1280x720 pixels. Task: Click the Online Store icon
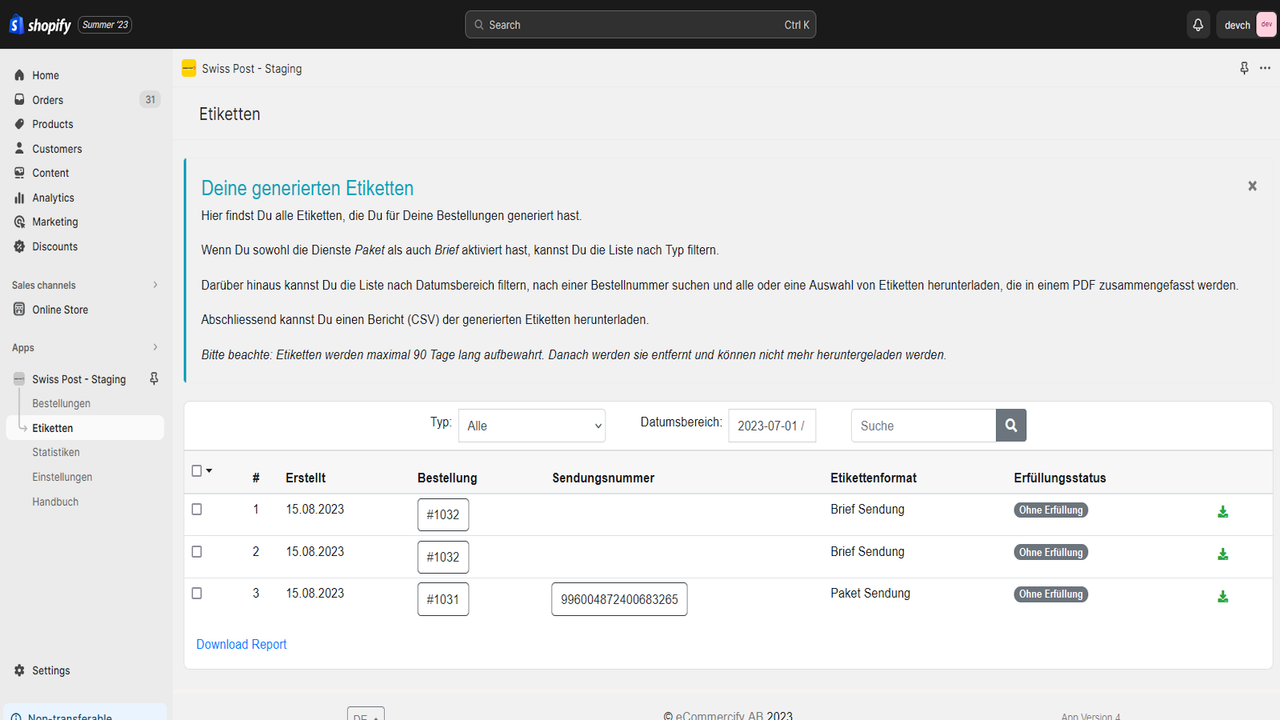tap(20, 310)
